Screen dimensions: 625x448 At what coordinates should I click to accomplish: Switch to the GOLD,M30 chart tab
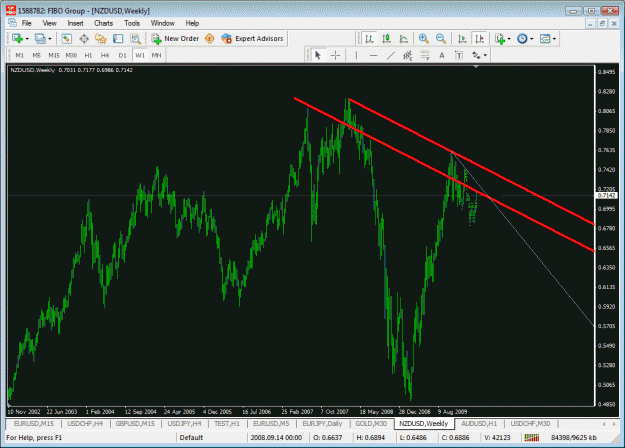371,424
